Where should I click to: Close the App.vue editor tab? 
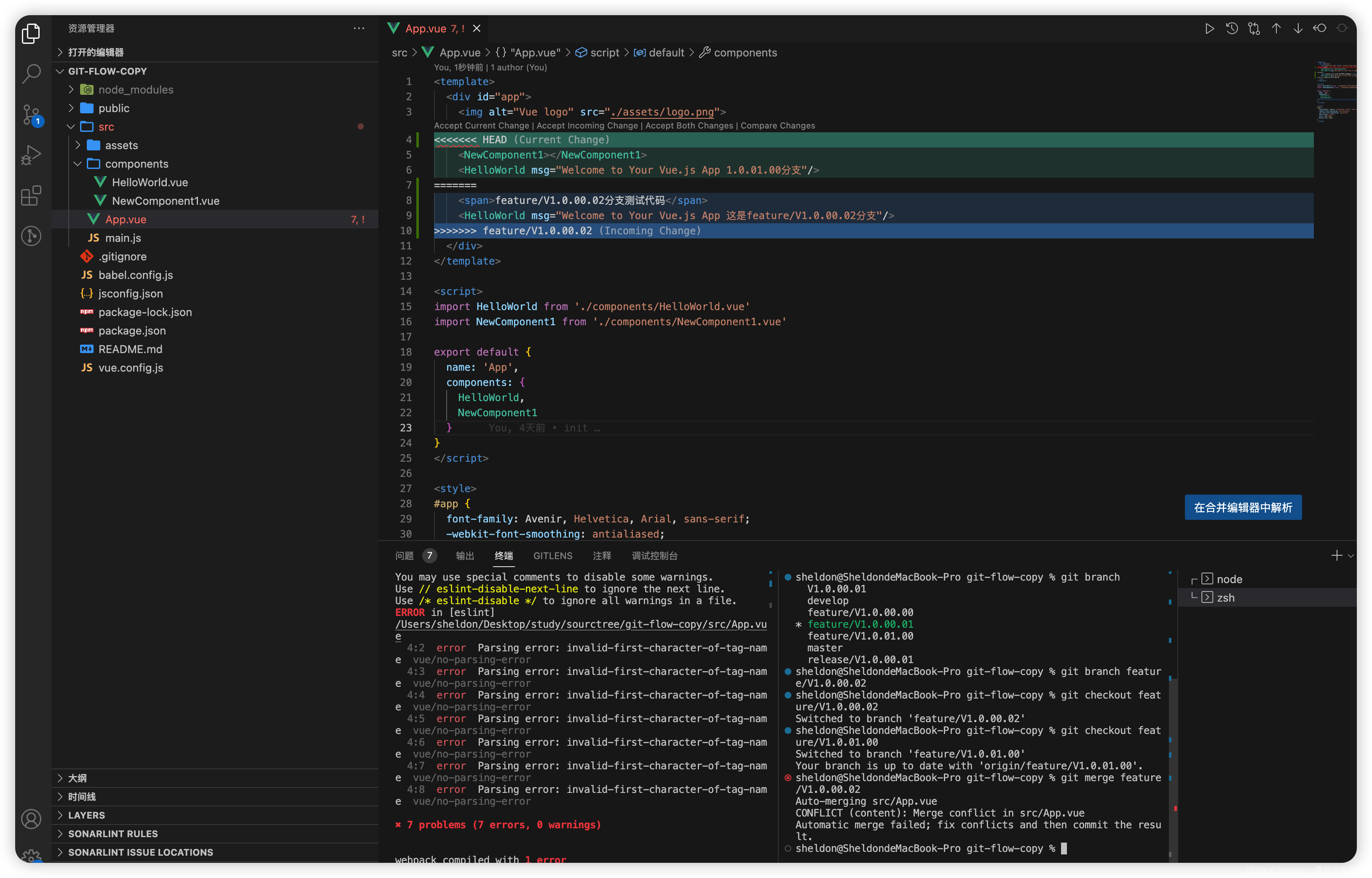[477, 29]
